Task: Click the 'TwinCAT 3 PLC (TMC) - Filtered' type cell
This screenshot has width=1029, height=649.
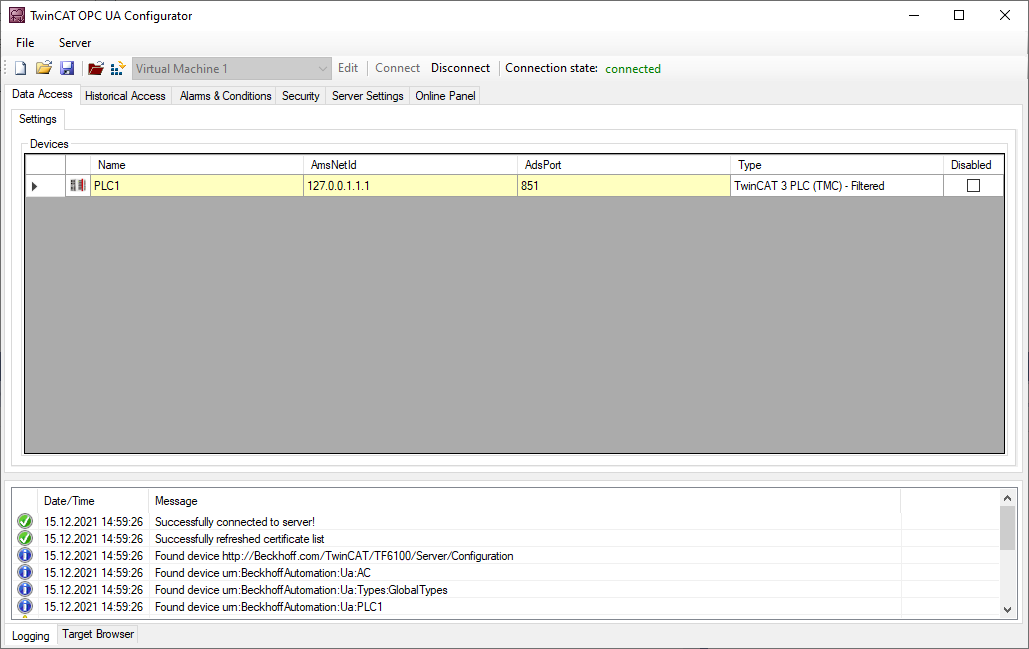Action: (837, 186)
